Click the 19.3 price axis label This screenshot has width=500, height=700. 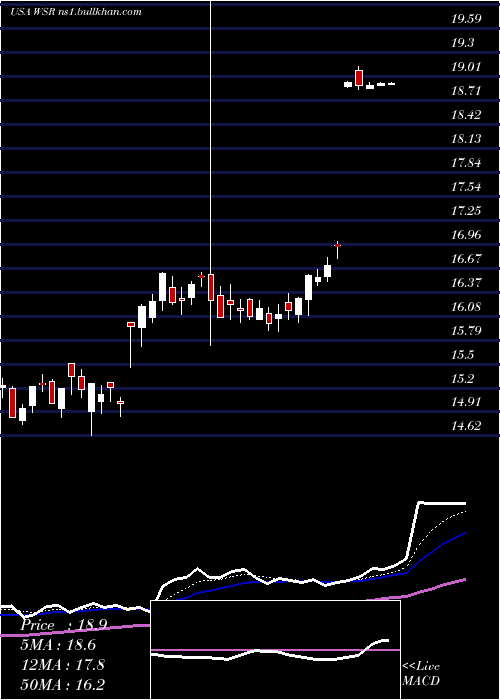(x=463, y=43)
